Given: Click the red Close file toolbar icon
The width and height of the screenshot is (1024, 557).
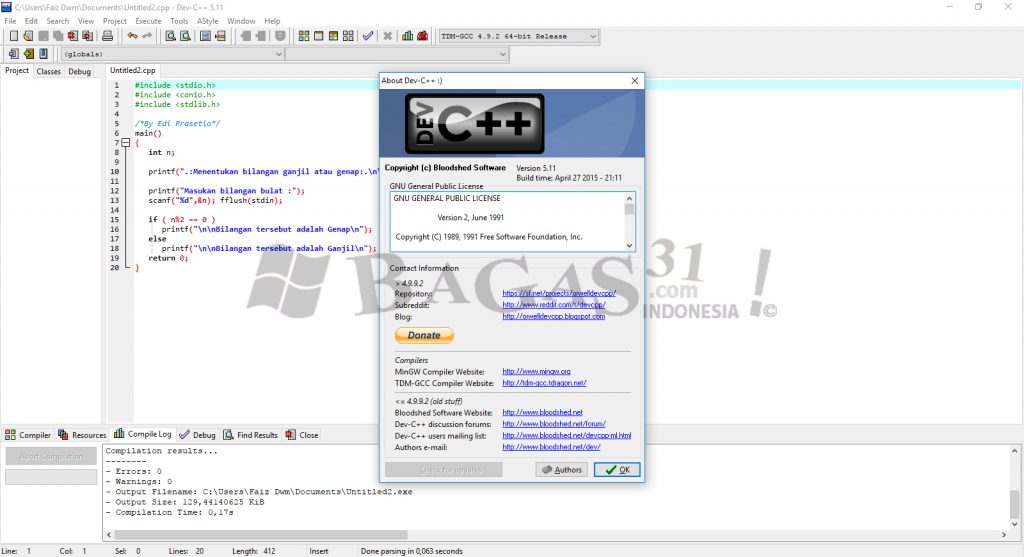Looking at the screenshot, I should pyautogui.click(x=72, y=36).
